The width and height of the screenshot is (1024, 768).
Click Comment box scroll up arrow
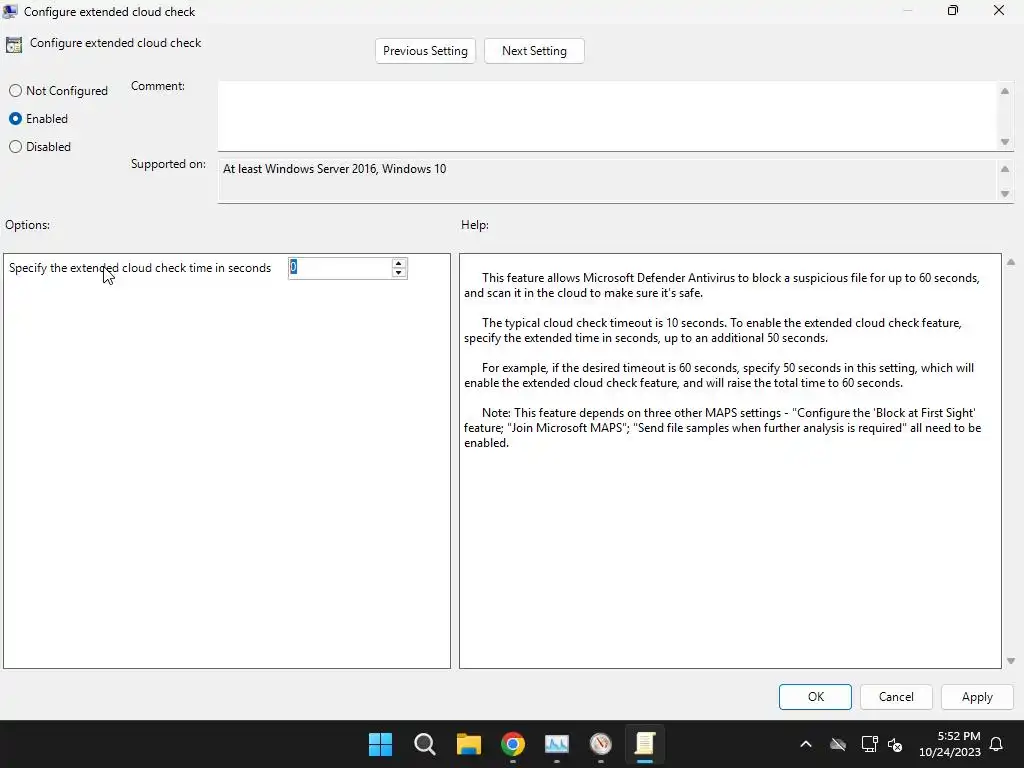1005,91
